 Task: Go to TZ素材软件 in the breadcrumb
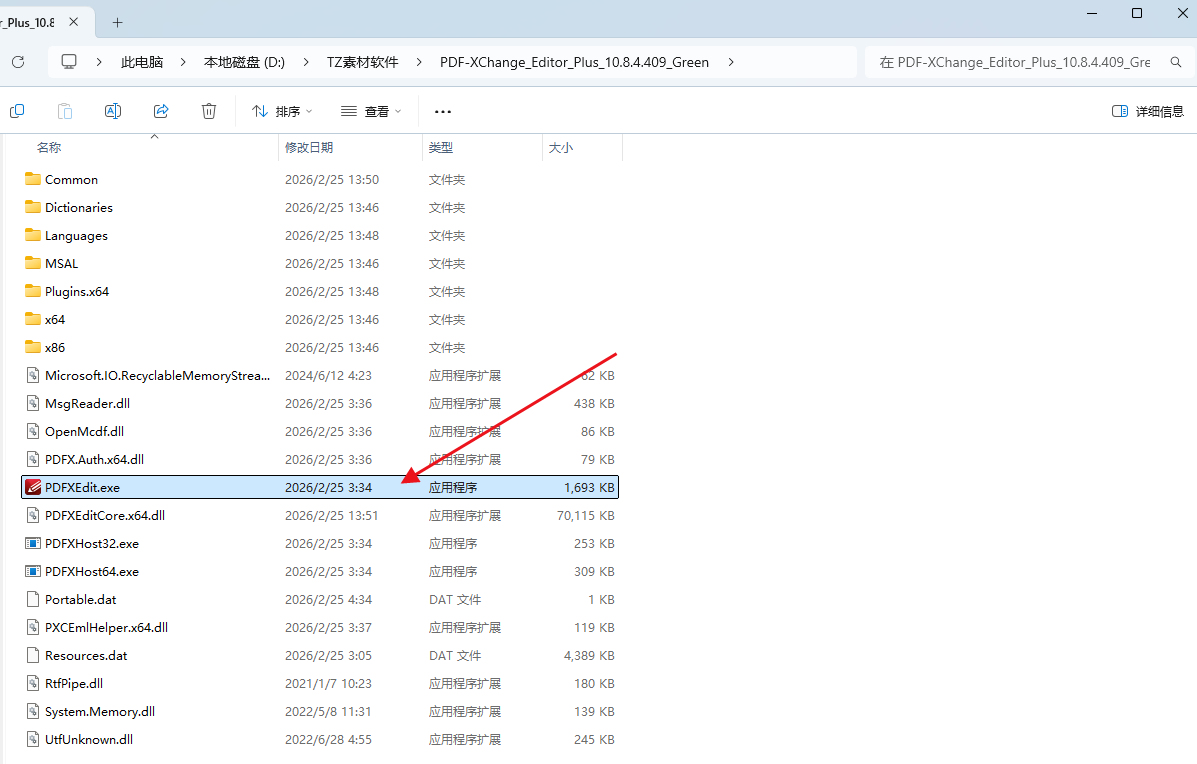(x=363, y=62)
